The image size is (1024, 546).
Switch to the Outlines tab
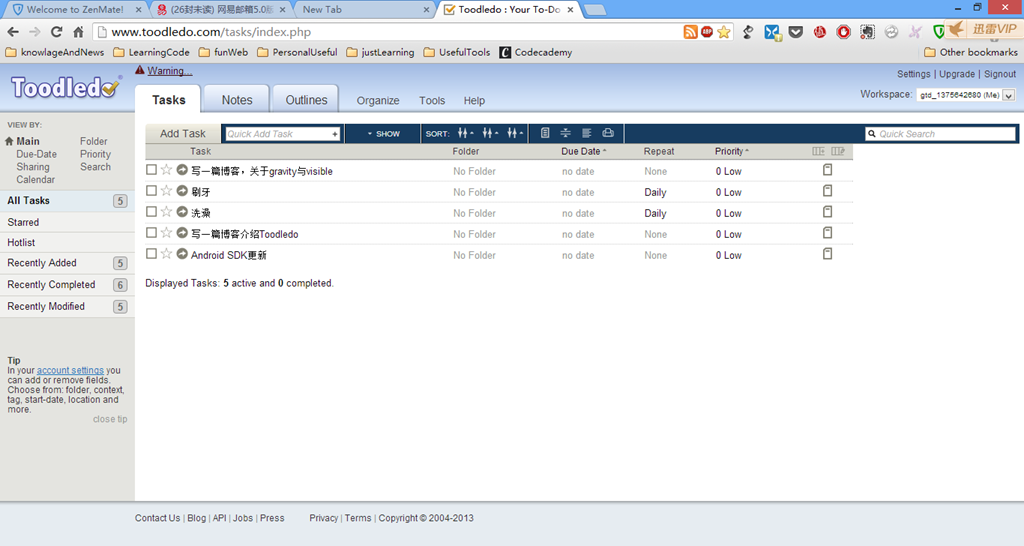point(306,99)
